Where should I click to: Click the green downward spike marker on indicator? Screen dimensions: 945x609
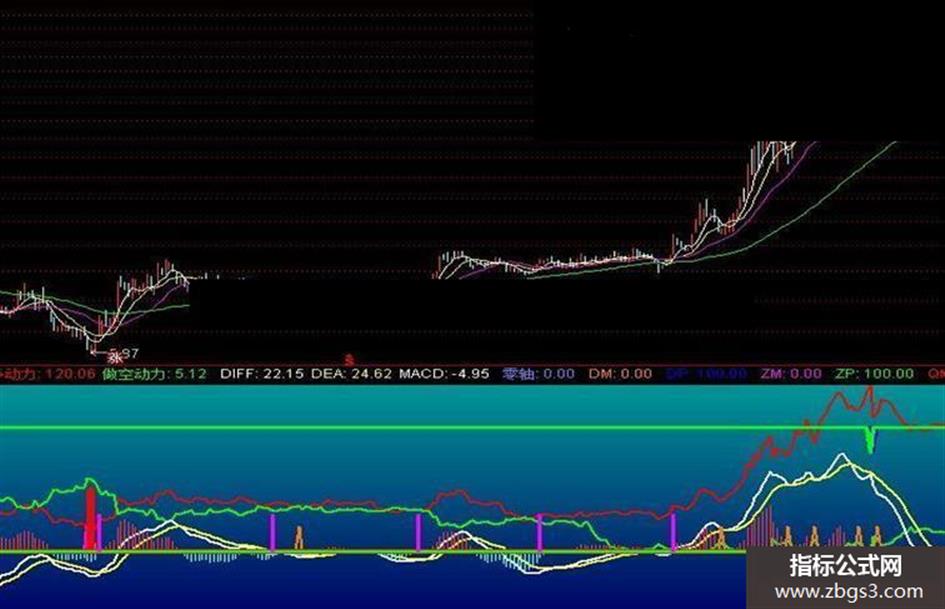click(x=870, y=440)
